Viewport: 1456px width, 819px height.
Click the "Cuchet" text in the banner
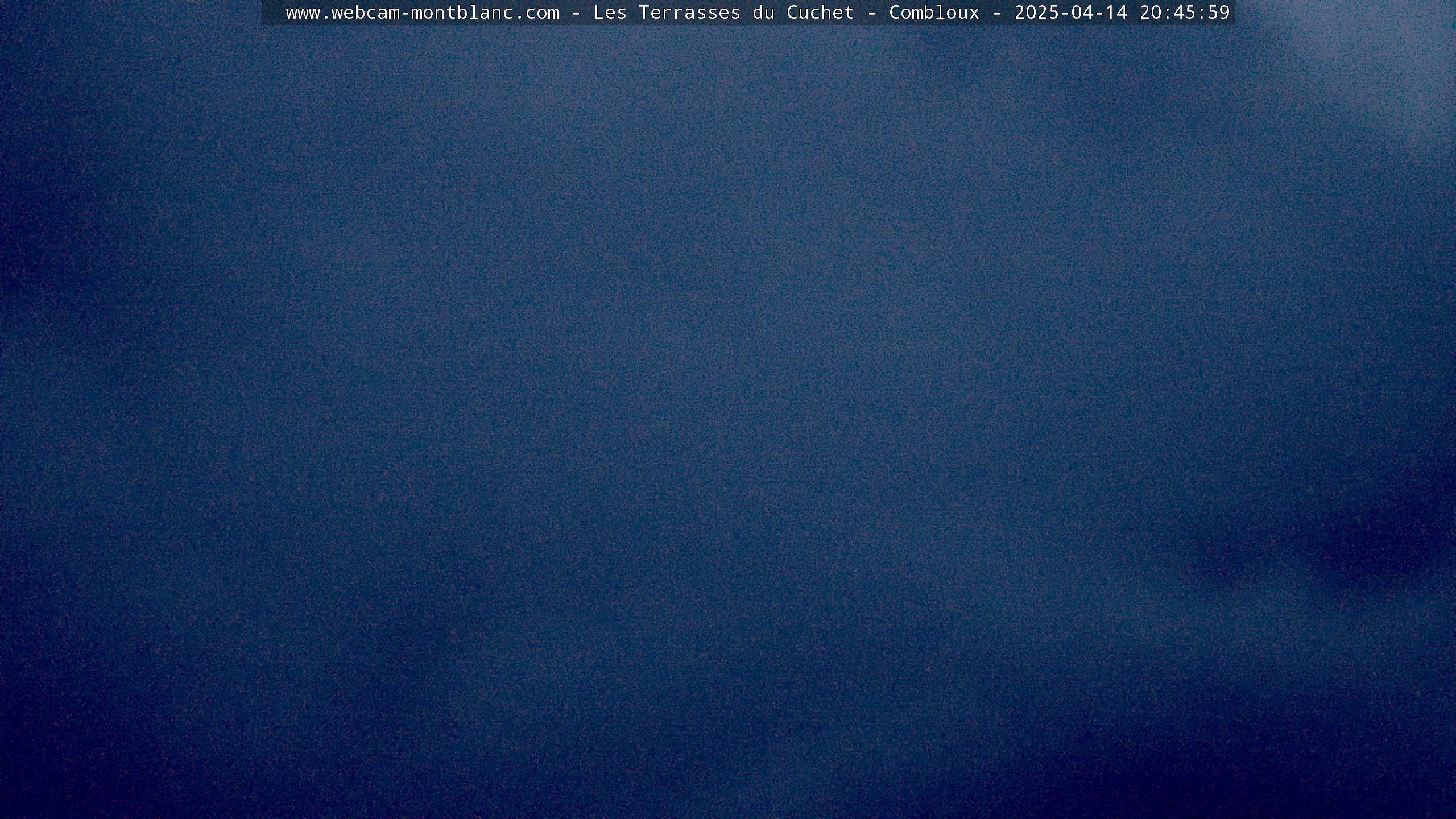click(x=820, y=13)
